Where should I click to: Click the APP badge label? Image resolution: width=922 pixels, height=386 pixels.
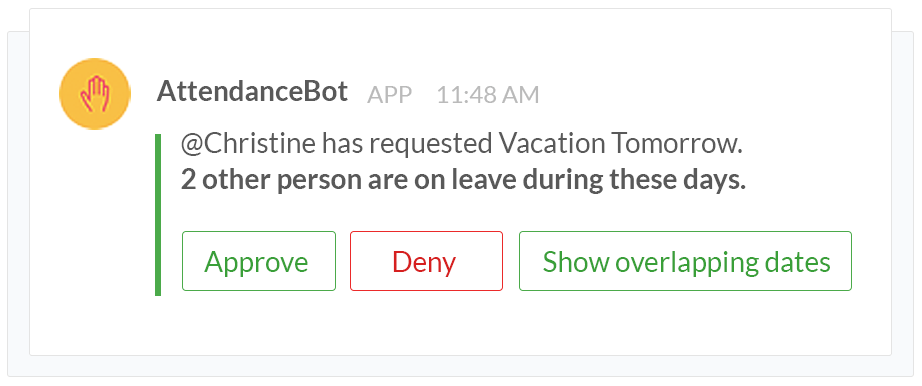pos(389,95)
